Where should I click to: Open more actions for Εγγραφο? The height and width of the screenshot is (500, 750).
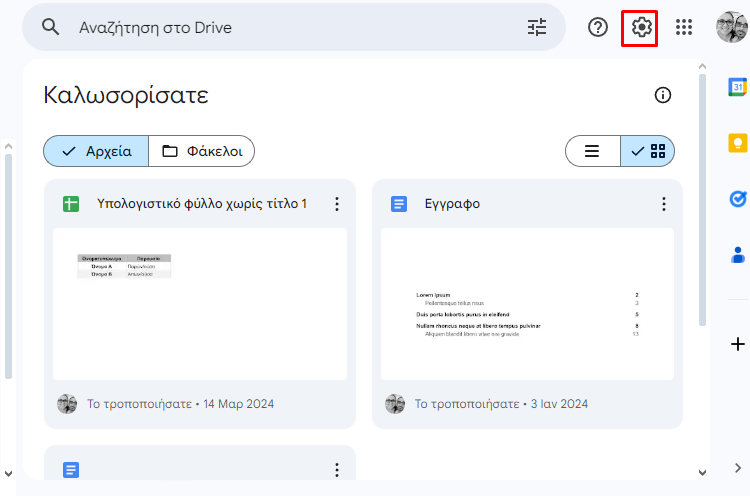tap(663, 204)
